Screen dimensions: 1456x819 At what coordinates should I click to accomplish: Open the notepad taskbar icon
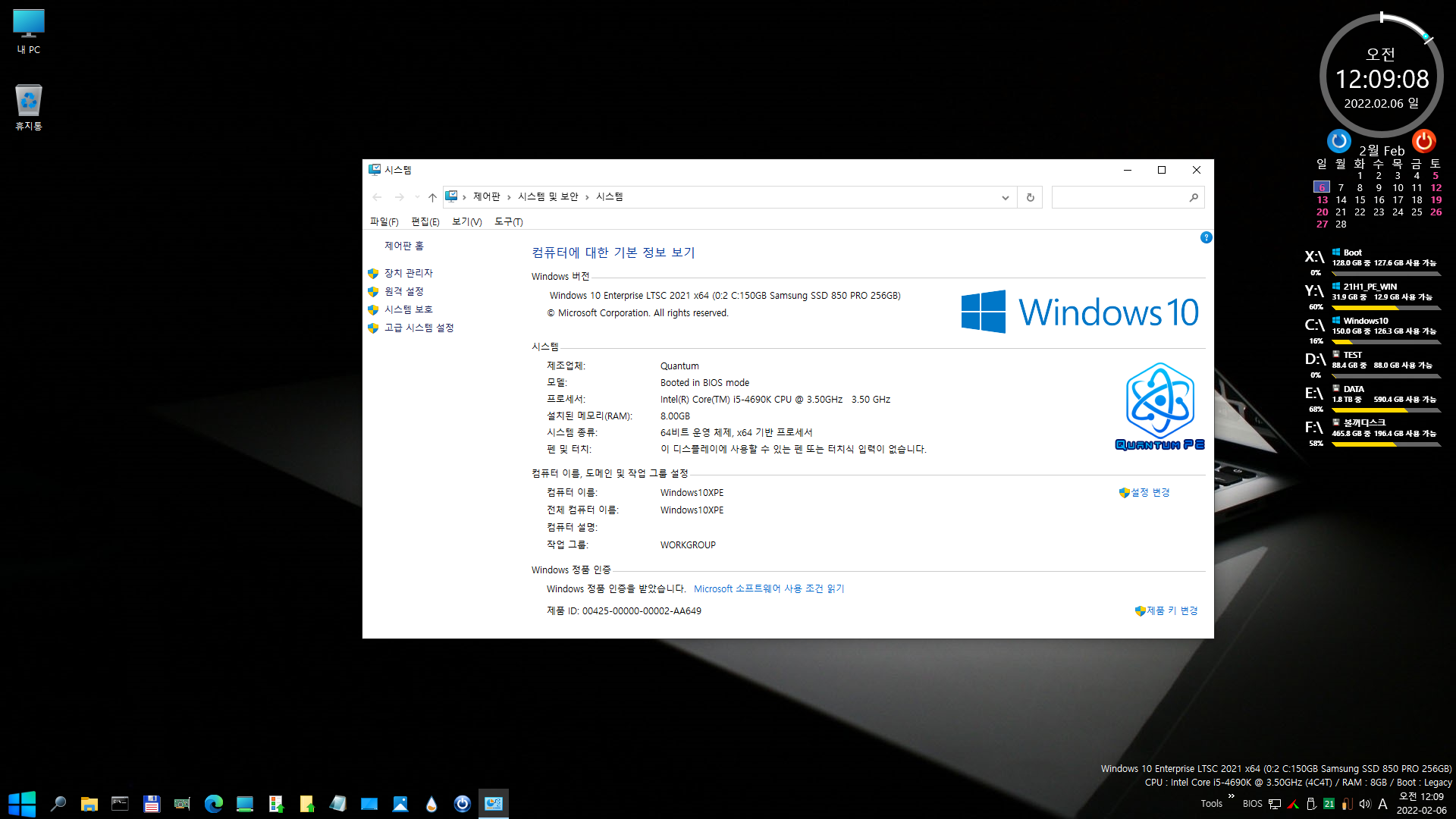[x=338, y=804]
